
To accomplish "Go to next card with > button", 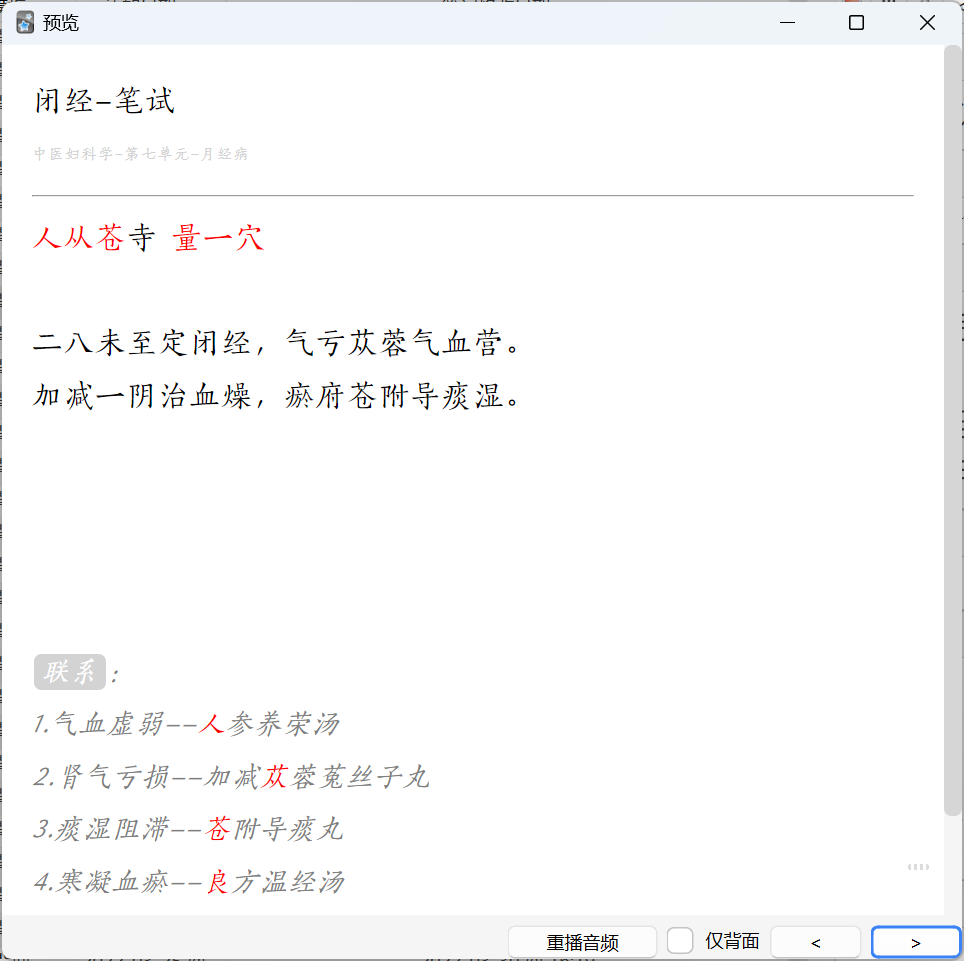I will coord(915,942).
